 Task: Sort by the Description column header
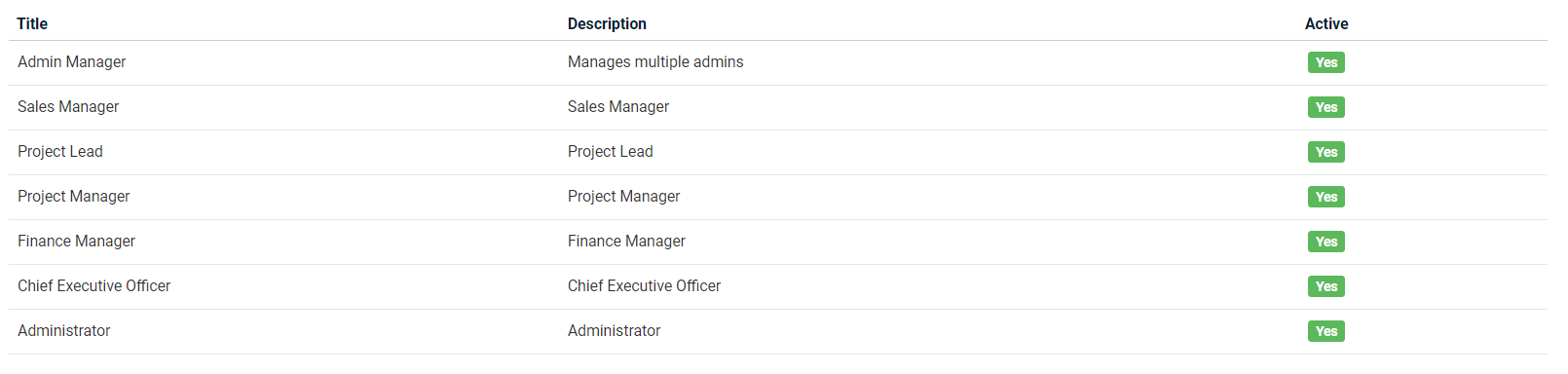coord(607,23)
